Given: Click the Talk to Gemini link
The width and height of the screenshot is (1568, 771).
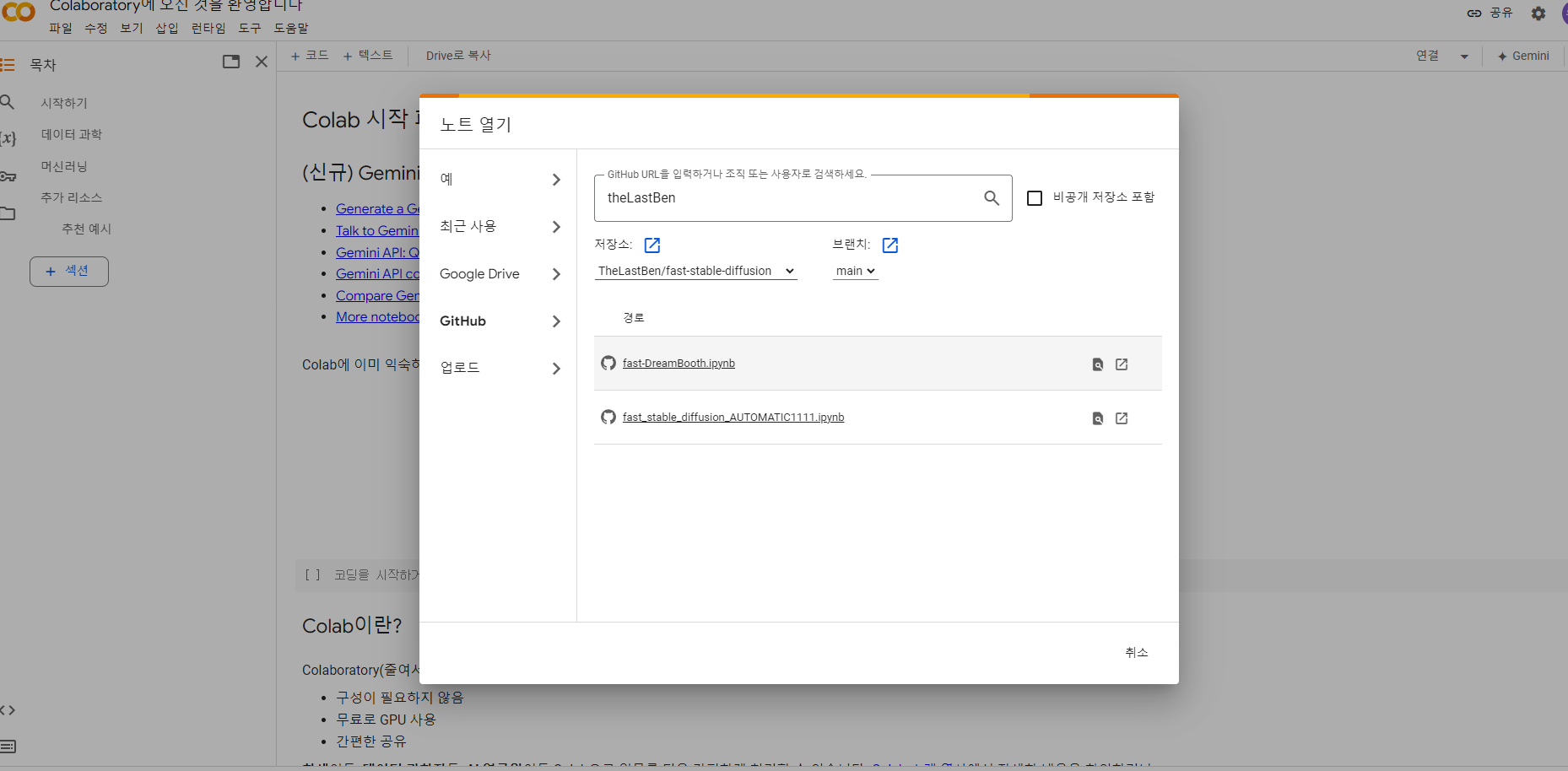Looking at the screenshot, I should pos(377,231).
